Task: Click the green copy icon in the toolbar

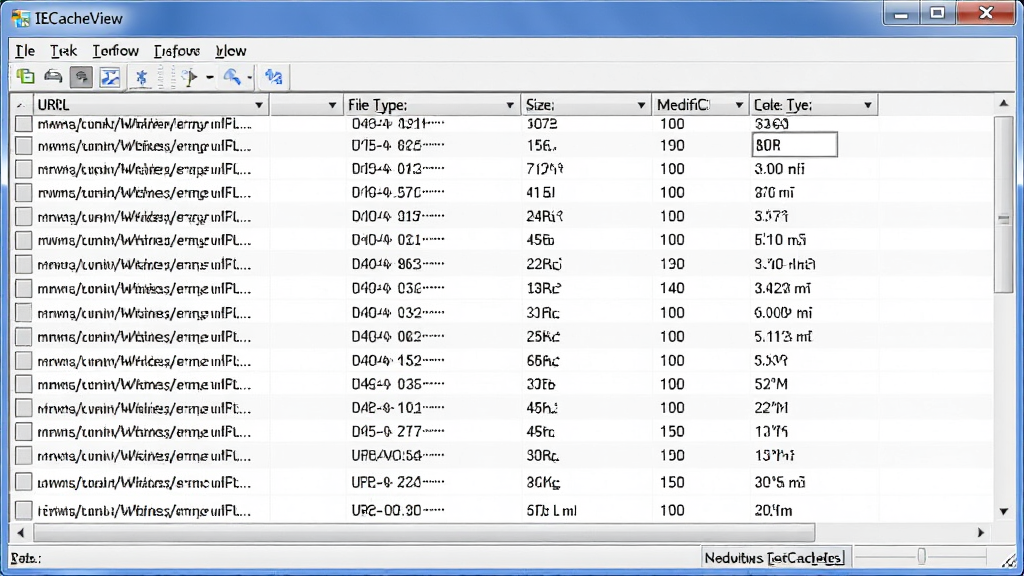Action: coord(25,77)
